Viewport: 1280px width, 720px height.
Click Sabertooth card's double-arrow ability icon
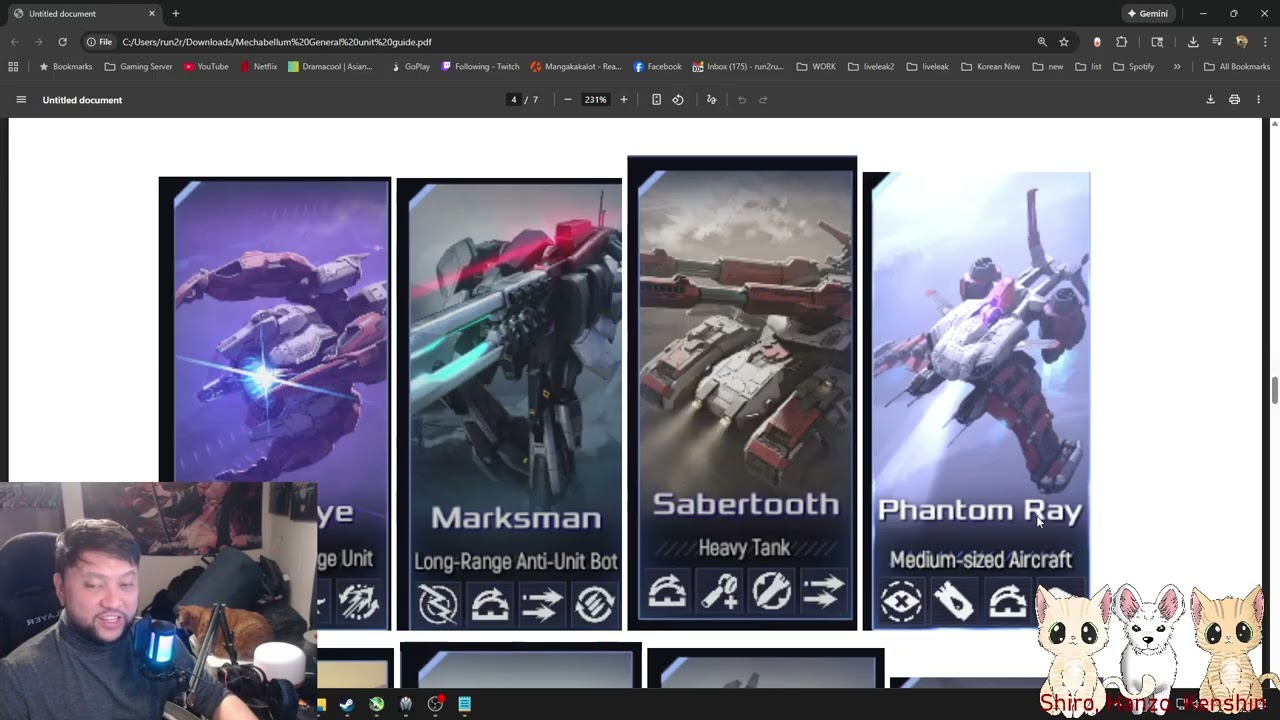click(x=823, y=592)
